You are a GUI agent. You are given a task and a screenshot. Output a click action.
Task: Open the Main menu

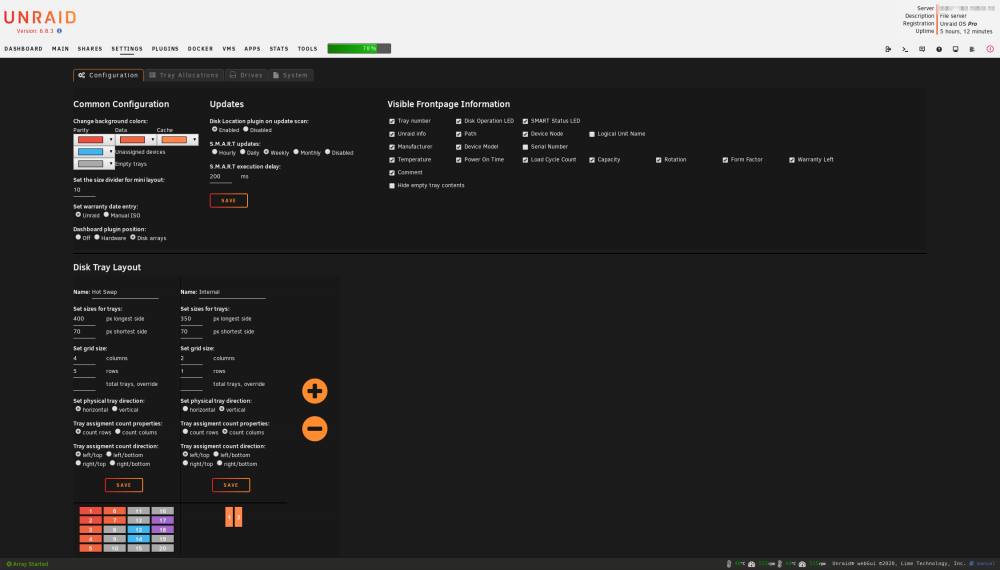(61, 49)
